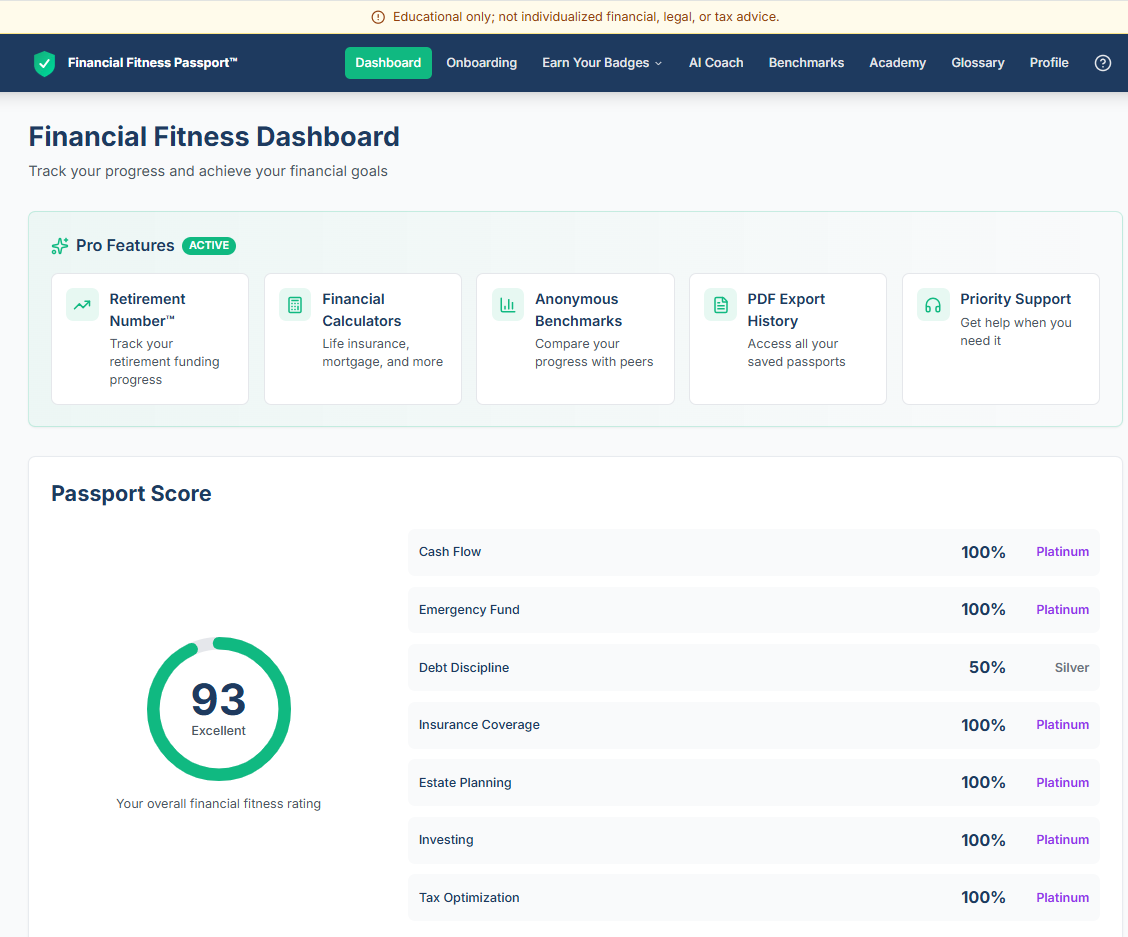Navigate to the Academy page
This screenshot has height=937, width=1128.
point(897,62)
